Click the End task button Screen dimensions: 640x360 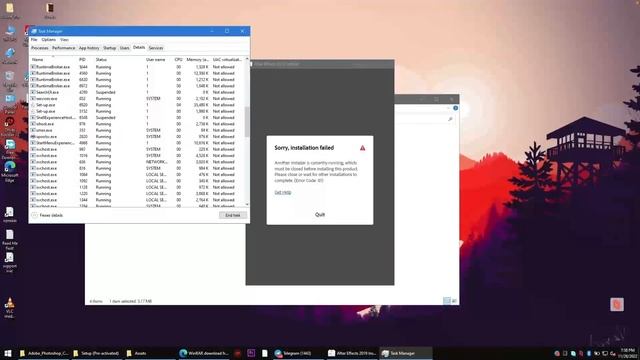coord(233,215)
